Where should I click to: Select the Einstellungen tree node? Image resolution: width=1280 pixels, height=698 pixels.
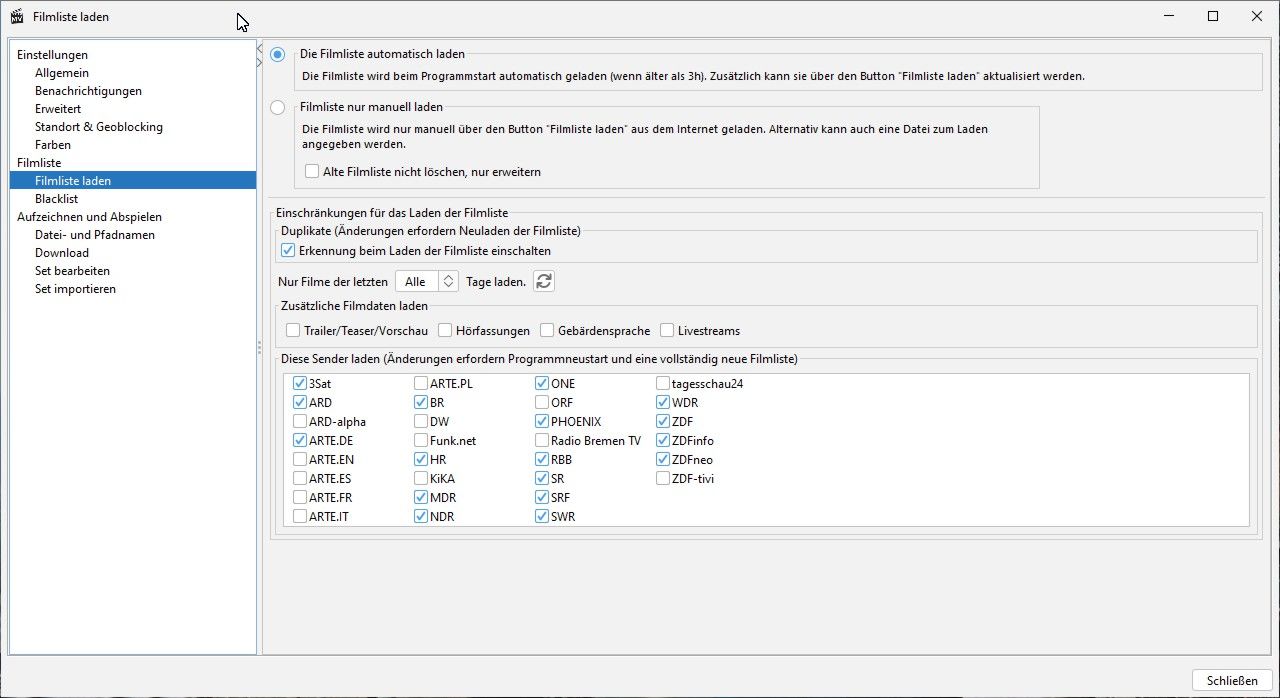[x=52, y=55]
